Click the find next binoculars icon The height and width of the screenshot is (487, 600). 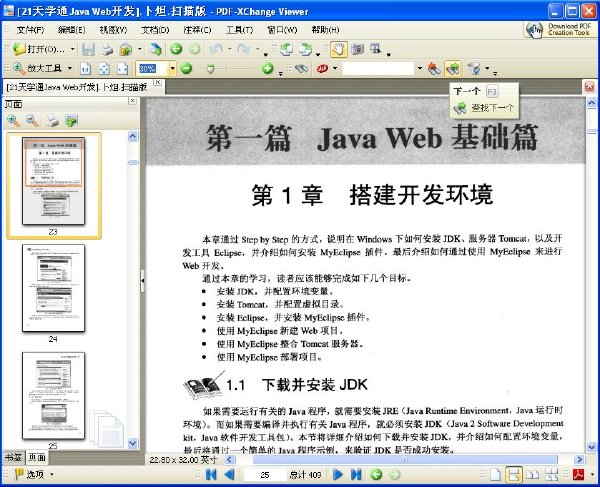(x=452, y=68)
